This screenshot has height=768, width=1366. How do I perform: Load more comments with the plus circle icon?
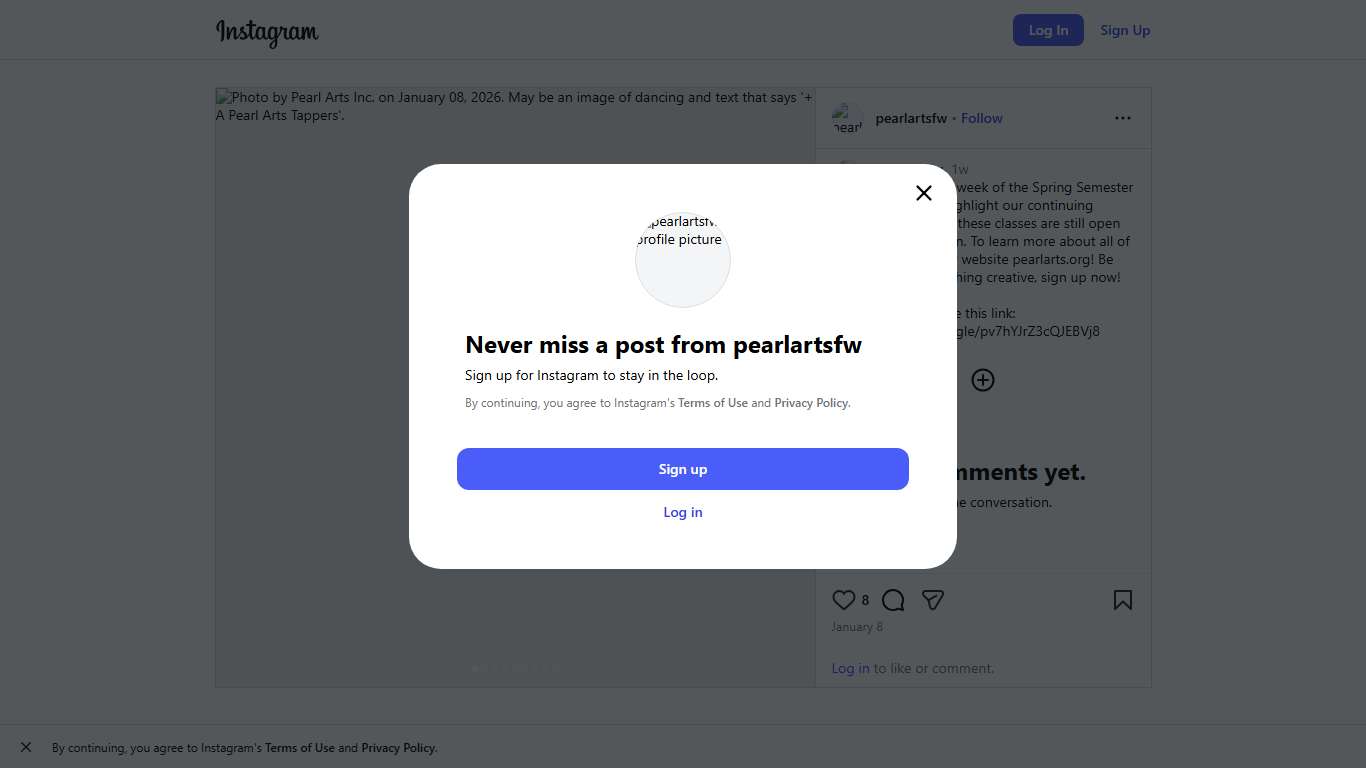pos(983,380)
